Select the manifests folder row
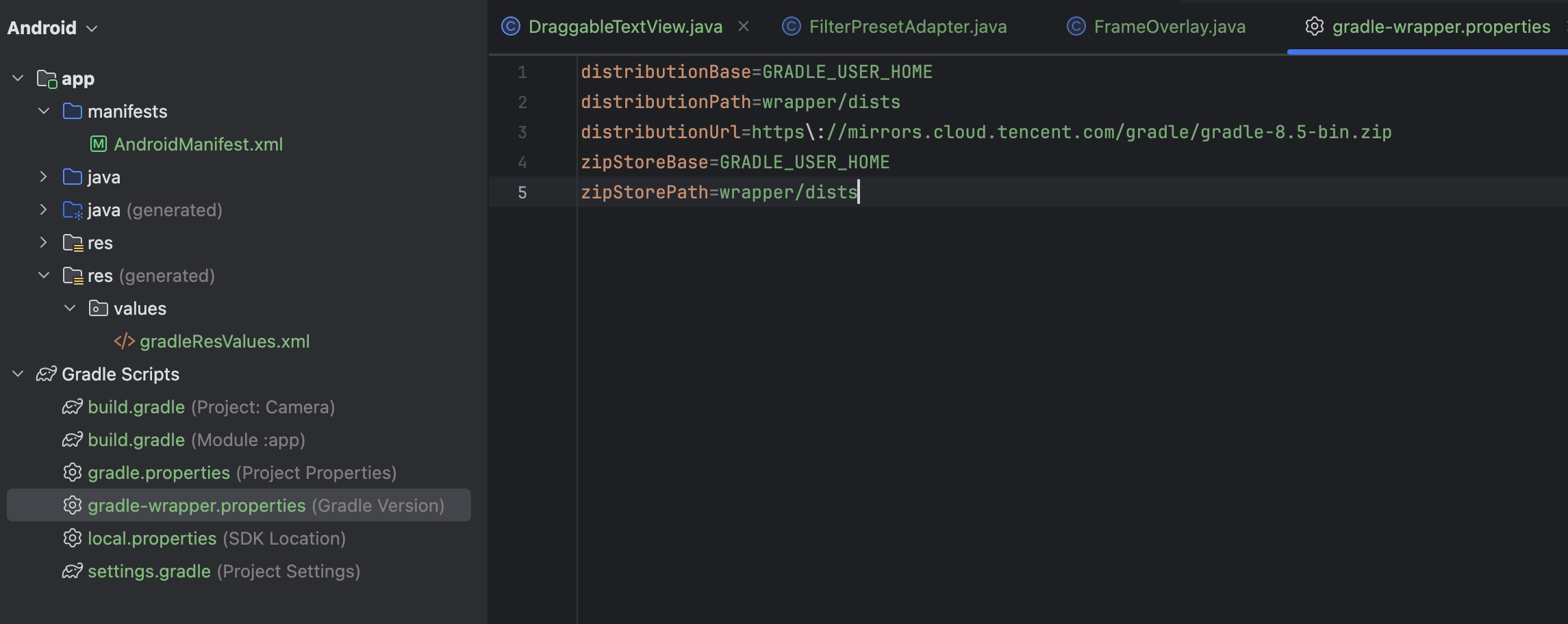This screenshot has height=624, width=1568. (127, 112)
